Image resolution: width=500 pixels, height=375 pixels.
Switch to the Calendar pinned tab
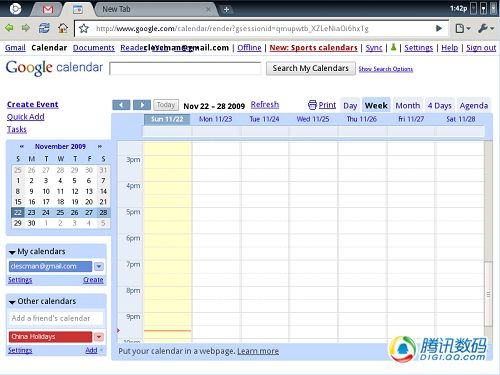click(x=78, y=9)
